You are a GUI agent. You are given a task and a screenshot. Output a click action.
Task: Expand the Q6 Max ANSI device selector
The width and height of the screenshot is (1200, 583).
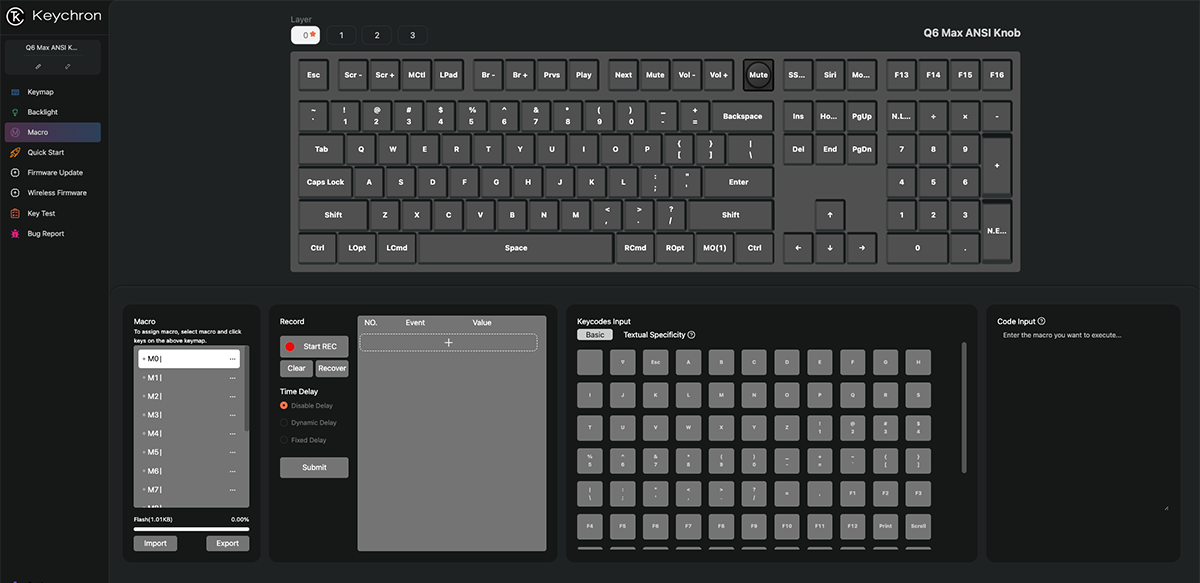tap(52, 47)
